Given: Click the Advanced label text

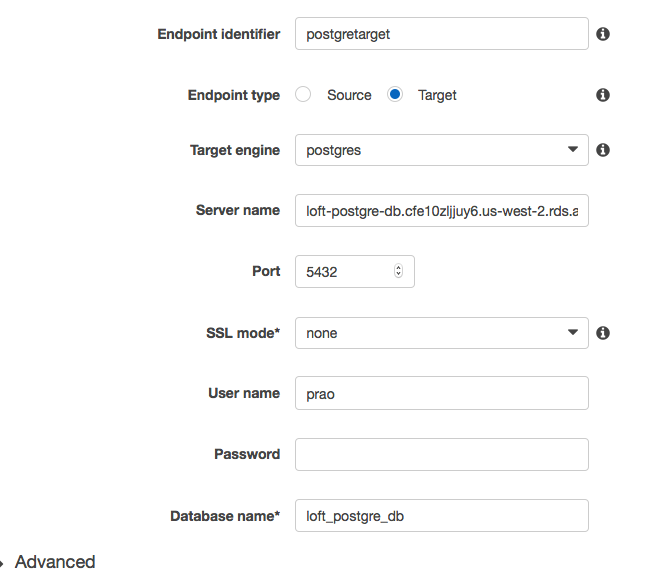Looking at the screenshot, I should (55, 562).
